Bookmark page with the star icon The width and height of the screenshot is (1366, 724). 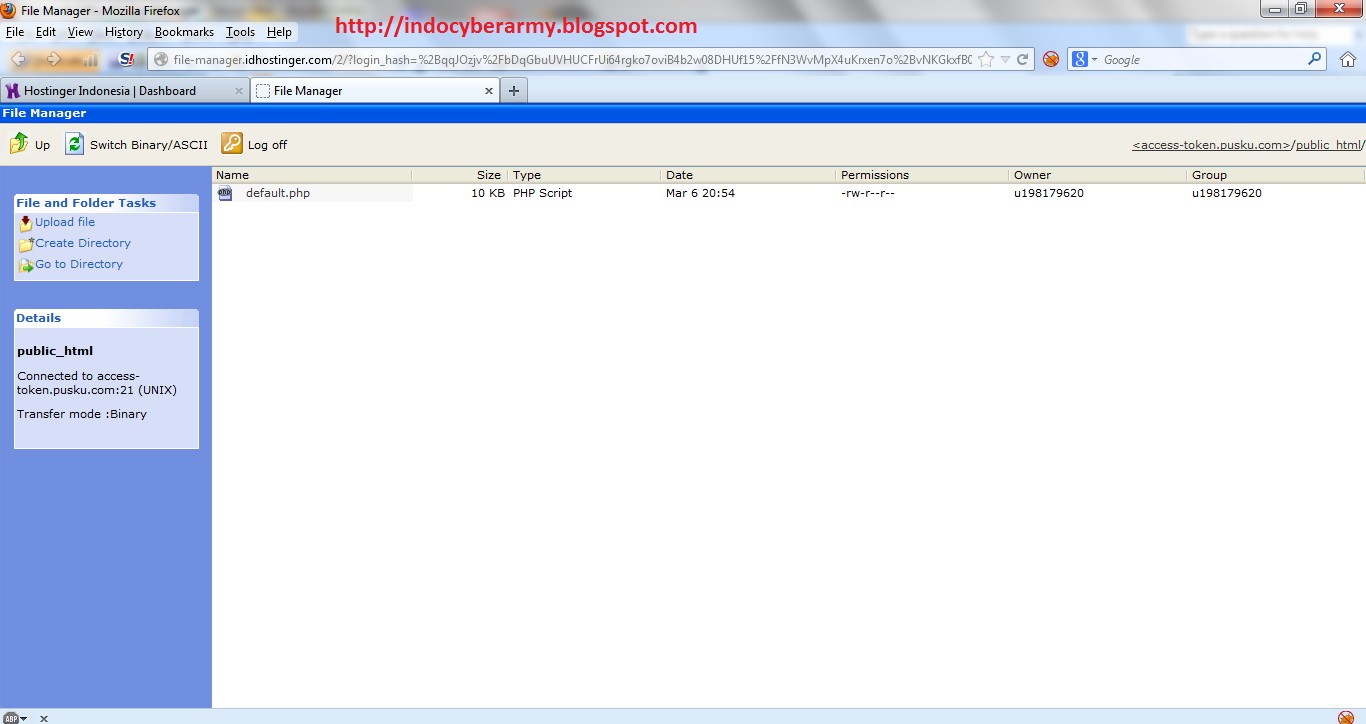point(986,60)
